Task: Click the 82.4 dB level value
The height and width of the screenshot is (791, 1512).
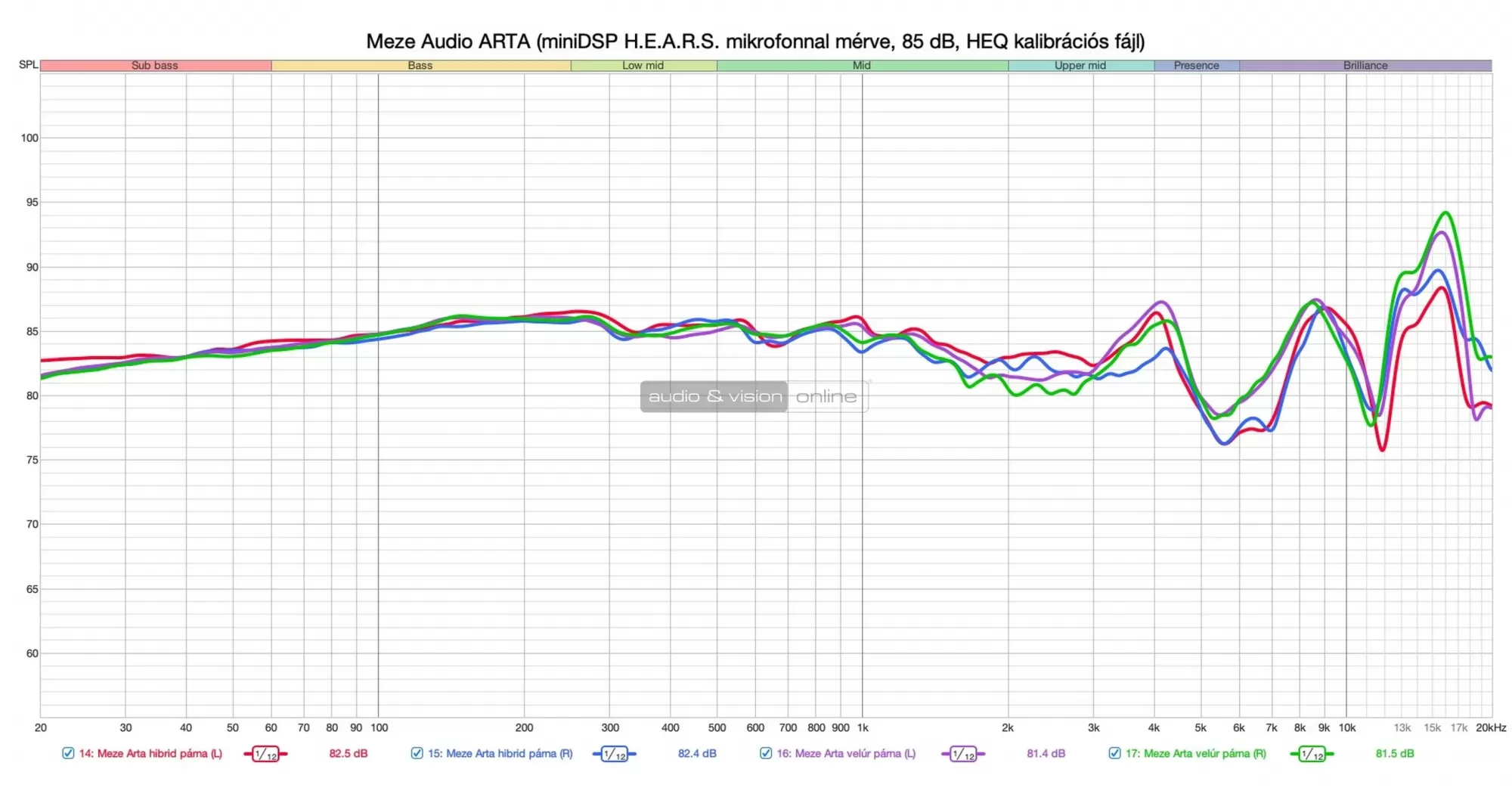Action: (697, 754)
